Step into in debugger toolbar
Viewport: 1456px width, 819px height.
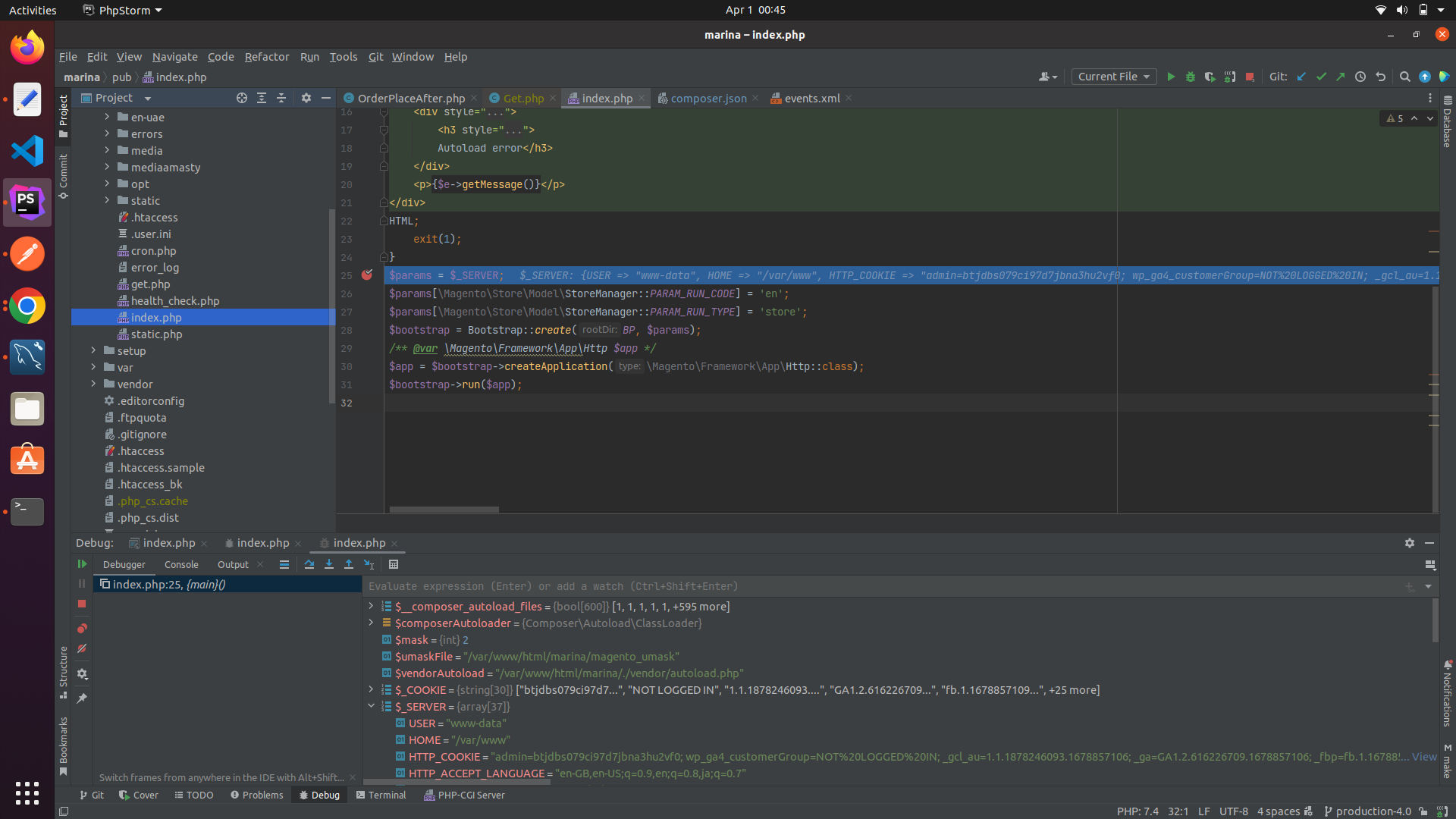pyautogui.click(x=329, y=564)
